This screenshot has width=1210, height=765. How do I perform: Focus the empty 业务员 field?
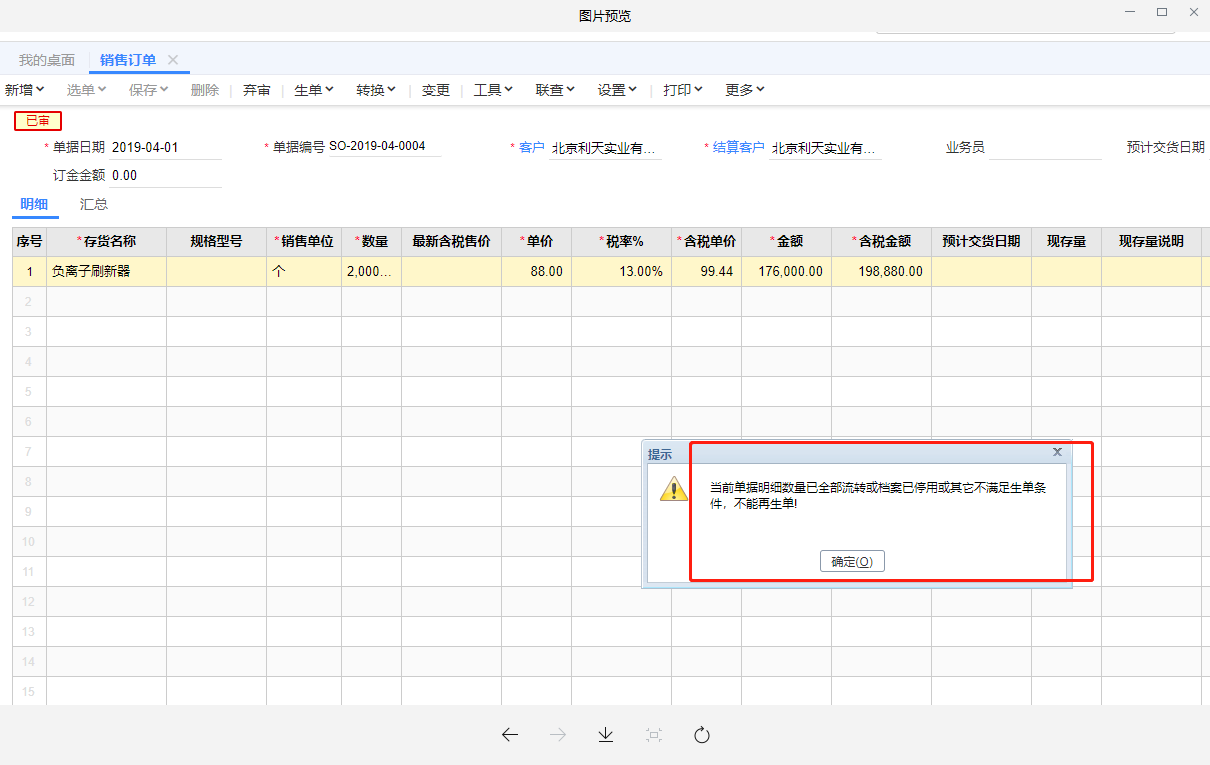(x=1044, y=148)
